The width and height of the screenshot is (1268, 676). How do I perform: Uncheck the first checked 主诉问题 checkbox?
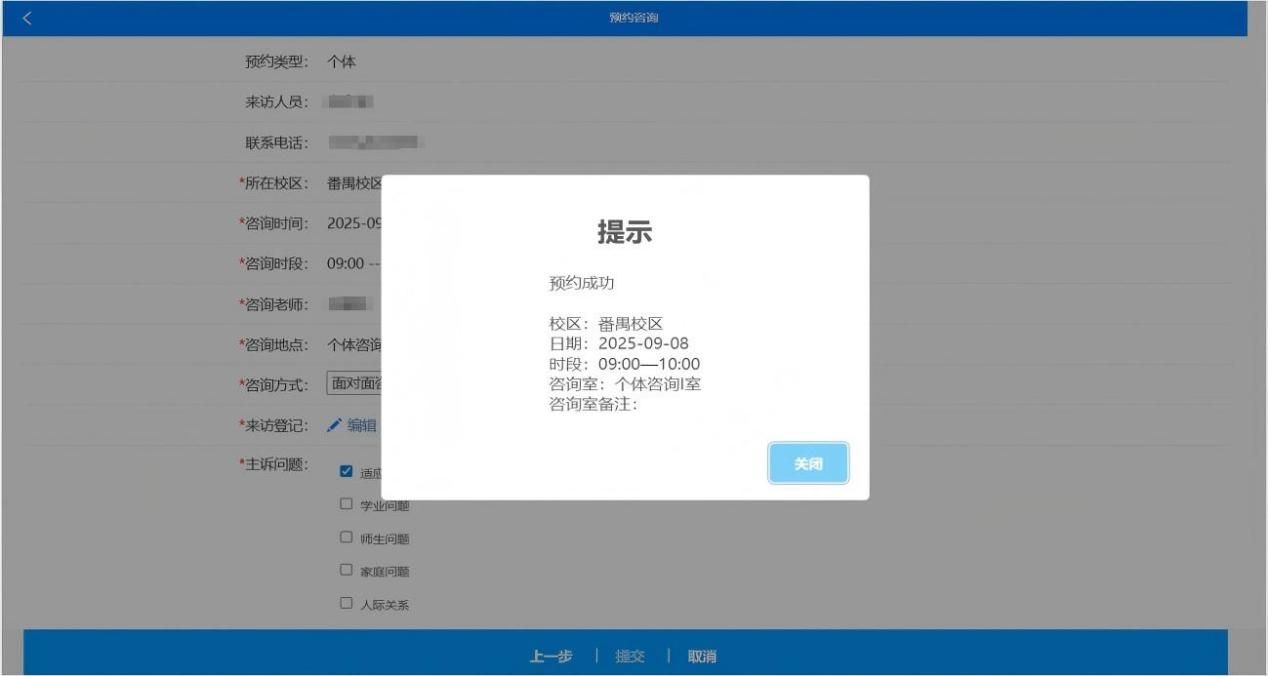click(346, 472)
